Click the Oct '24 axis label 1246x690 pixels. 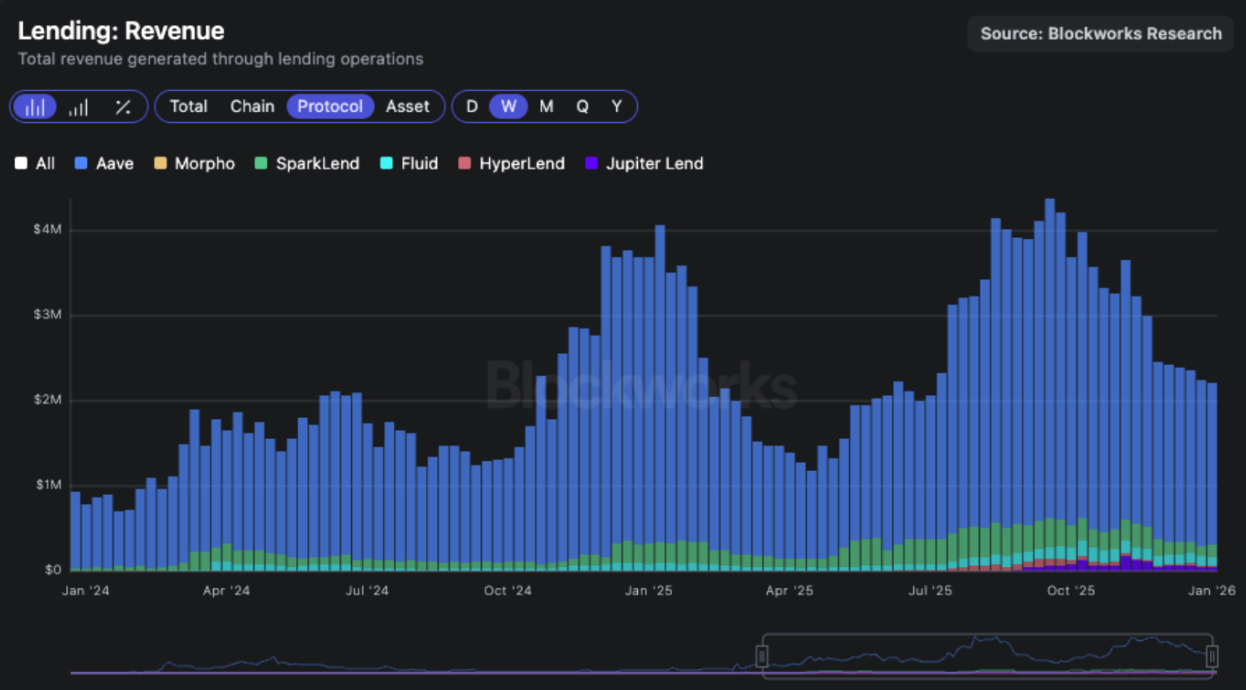point(508,591)
